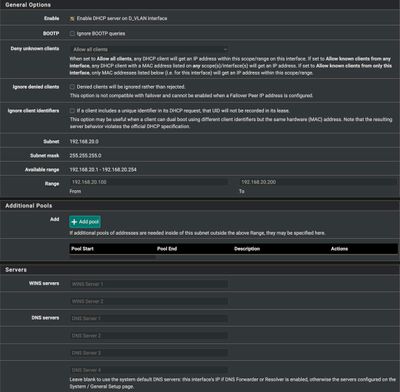Image resolution: width=400 pixels, height=392 pixels.
Task: Open the Deny unknown clients dropdown
Action: point(149,49)
